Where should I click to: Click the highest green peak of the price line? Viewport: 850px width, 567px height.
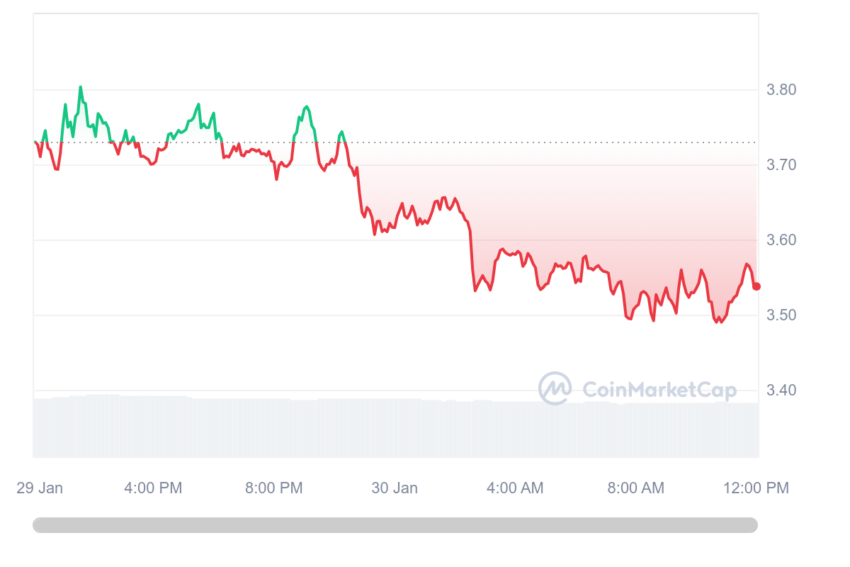point(81,87)
